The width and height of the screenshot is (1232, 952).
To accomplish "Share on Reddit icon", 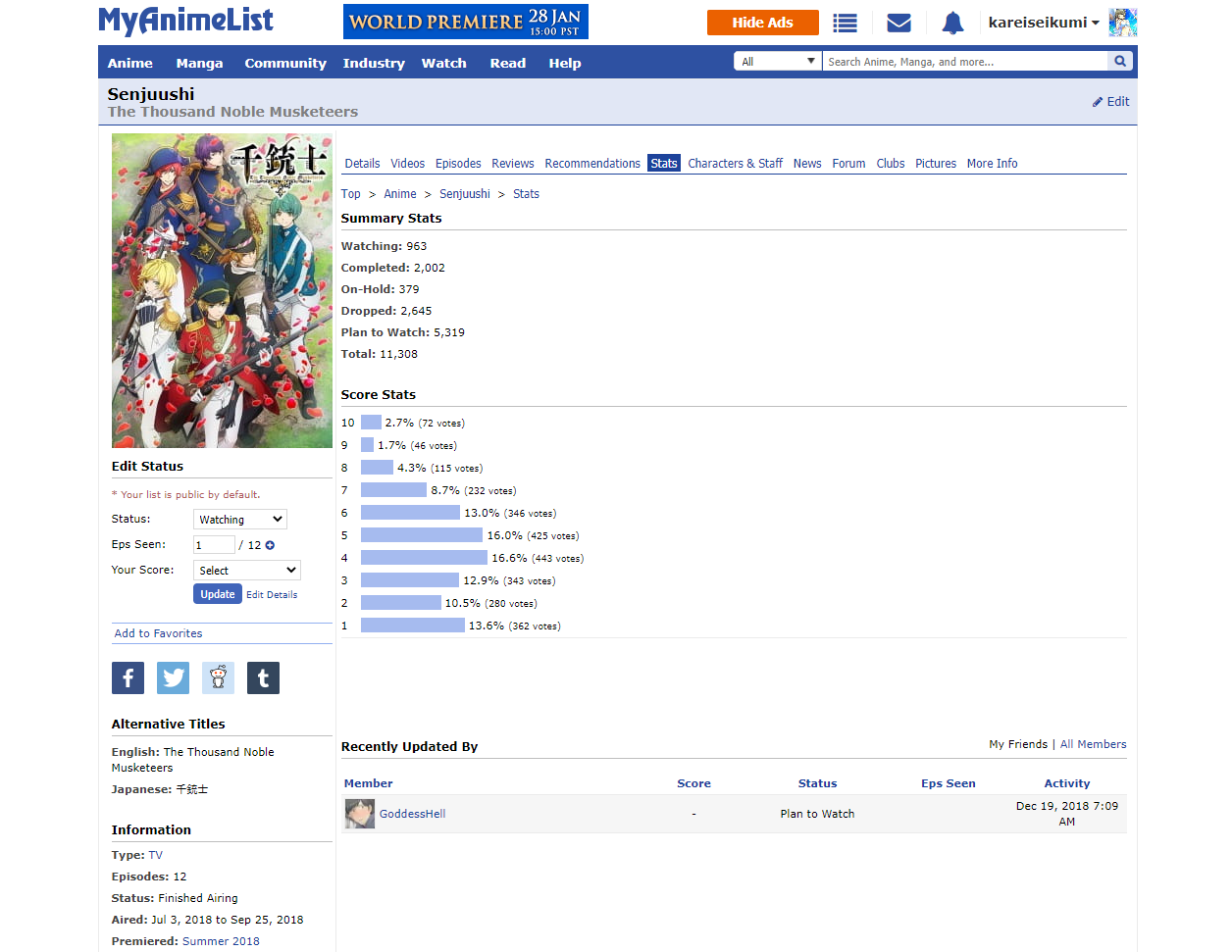I will pos(218,677).
